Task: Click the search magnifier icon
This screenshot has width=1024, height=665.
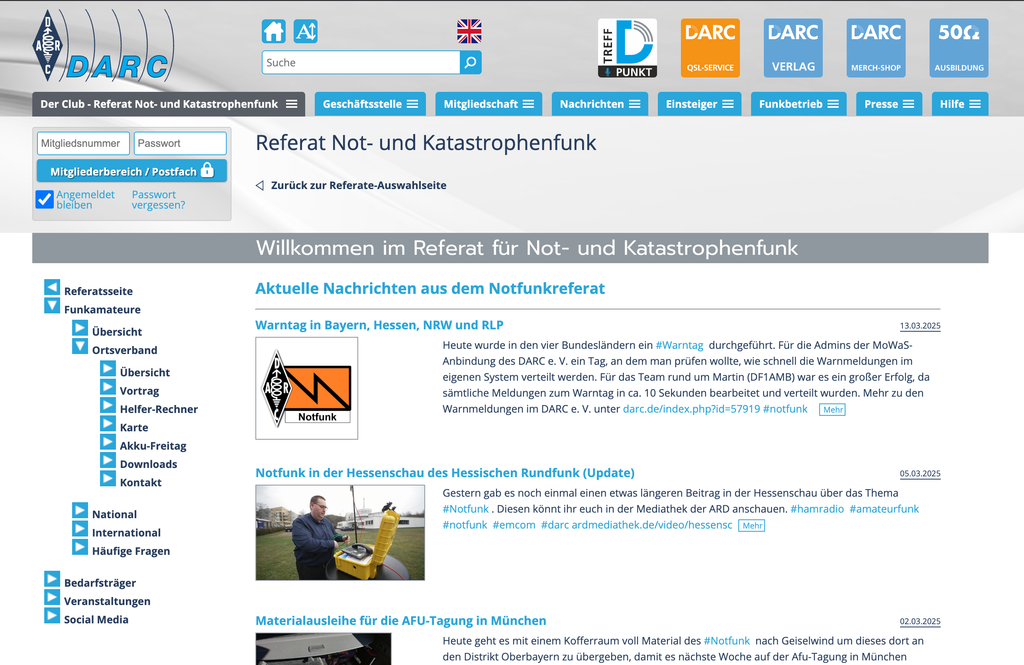Action: (x=470, y=63)
